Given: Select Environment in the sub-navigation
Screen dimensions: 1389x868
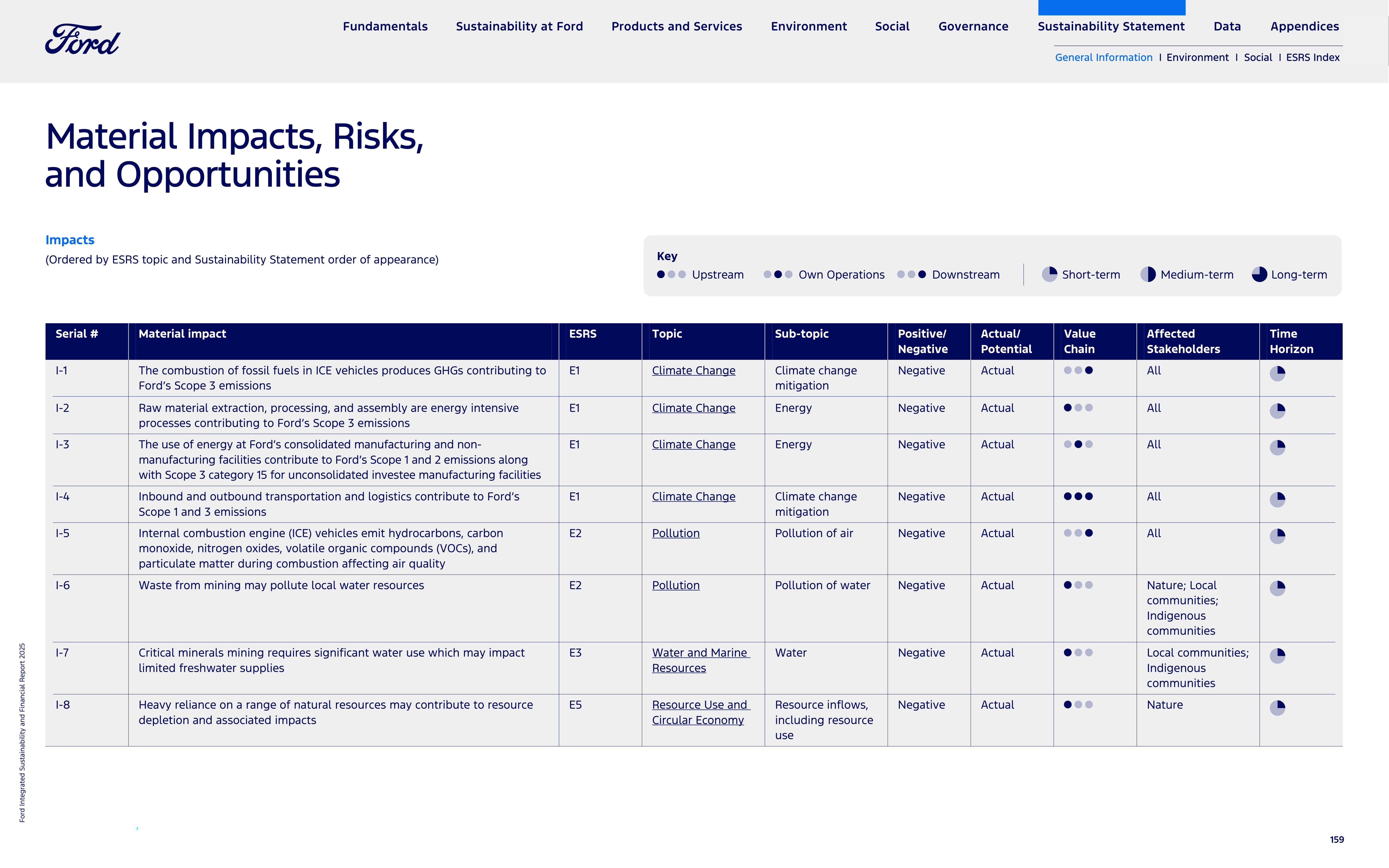Looking at the screenshot, I should [1197, 58].
